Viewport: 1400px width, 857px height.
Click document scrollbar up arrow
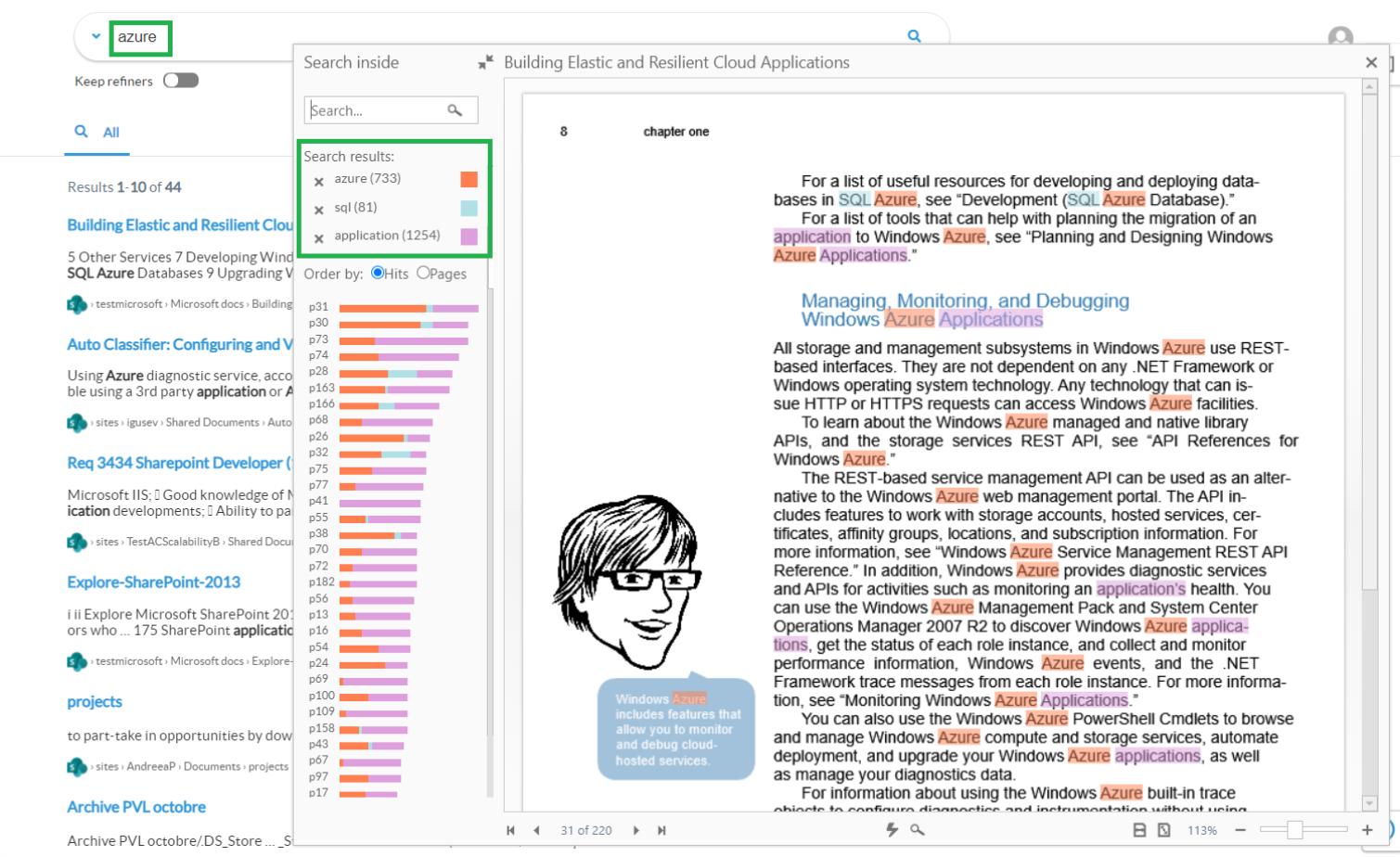pos(1369,86)
